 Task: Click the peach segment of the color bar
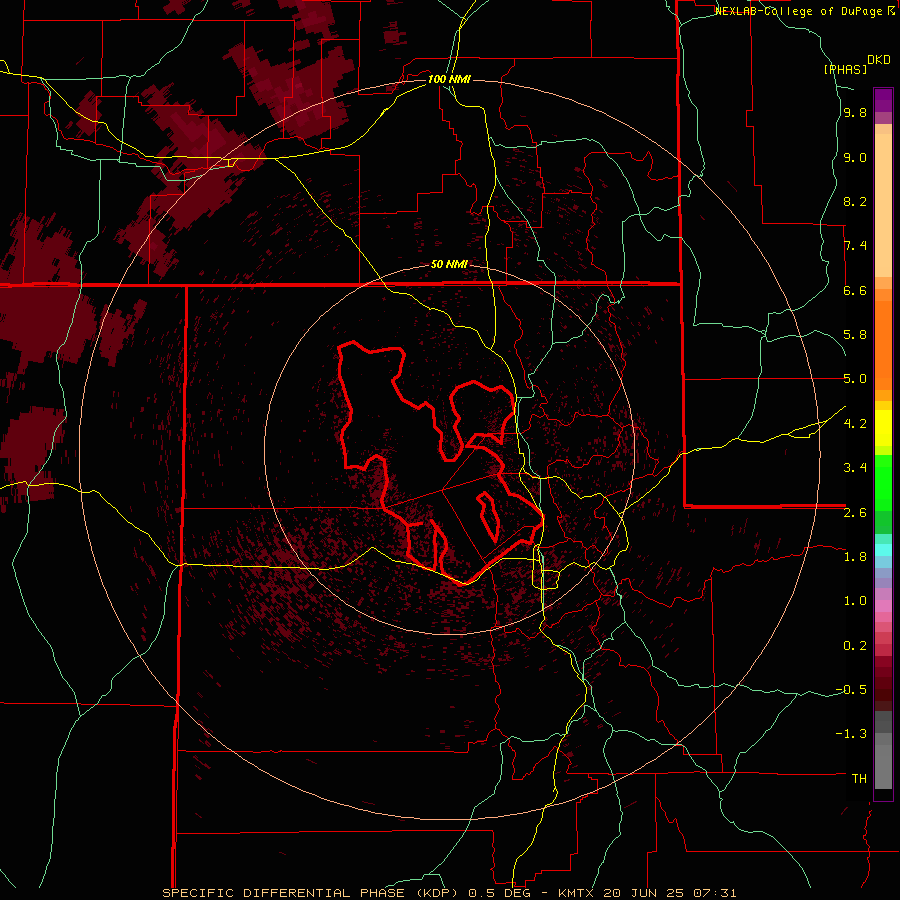click(x=883, y=204)
